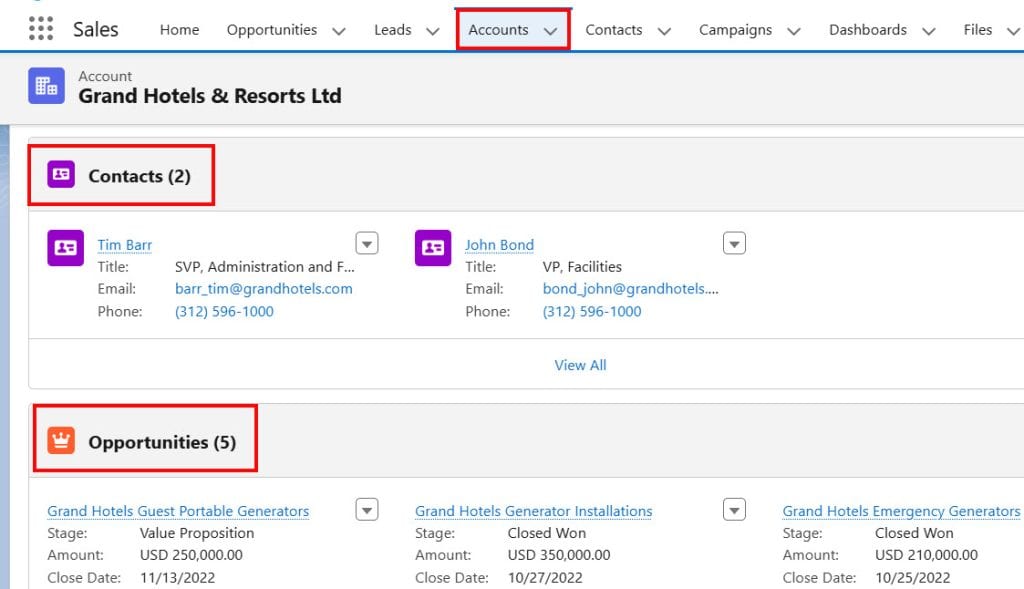
Task: Open the Dashboards tab
Action: tap(868, 30)
